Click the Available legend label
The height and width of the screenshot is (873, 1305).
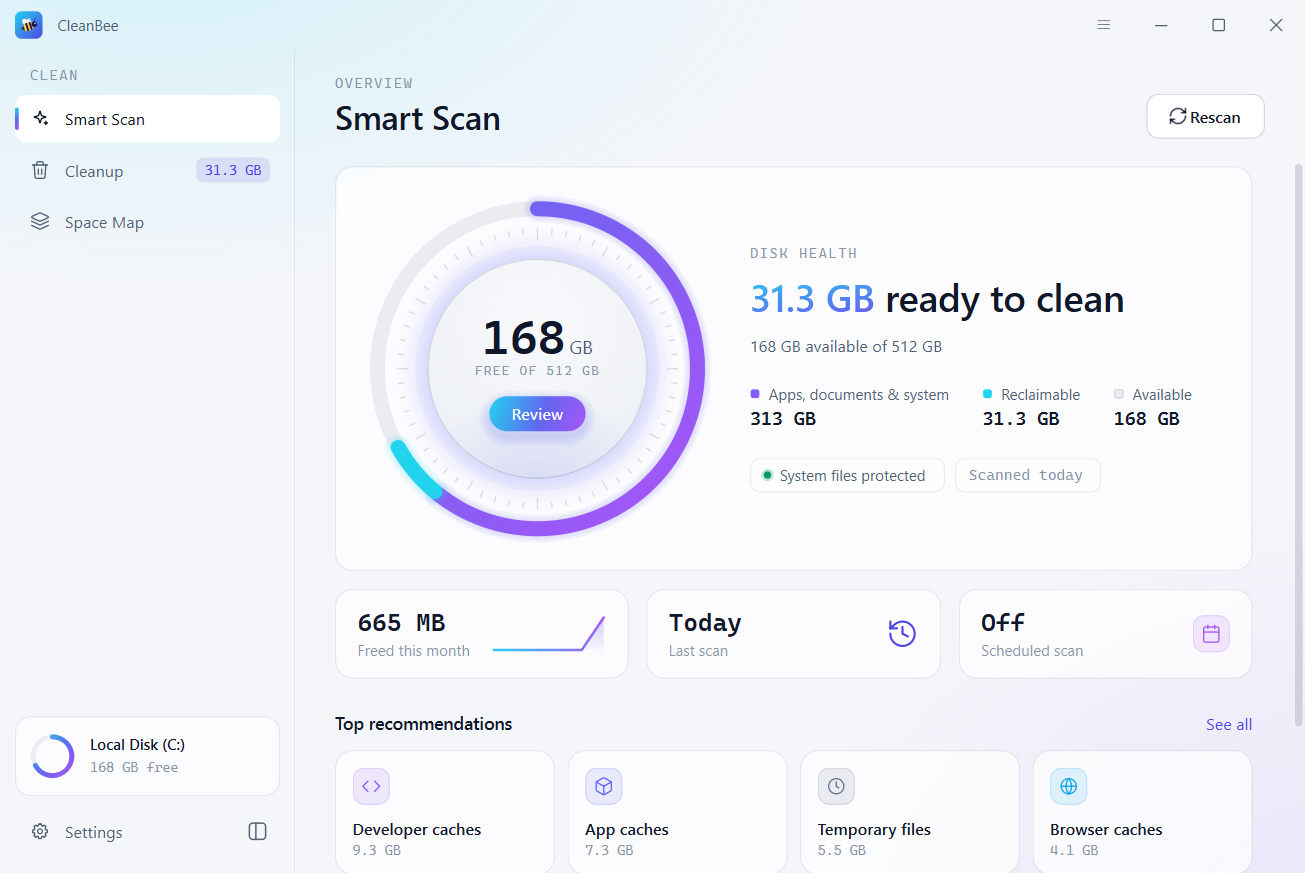pos(1162,395)
